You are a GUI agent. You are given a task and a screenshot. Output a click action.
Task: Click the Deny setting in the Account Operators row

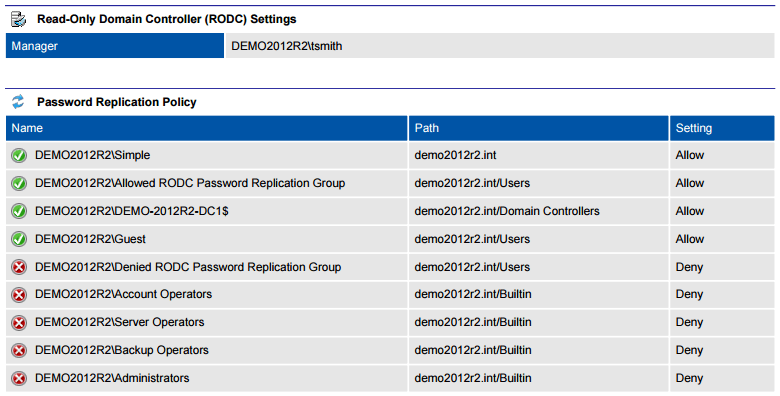[689, 295]
